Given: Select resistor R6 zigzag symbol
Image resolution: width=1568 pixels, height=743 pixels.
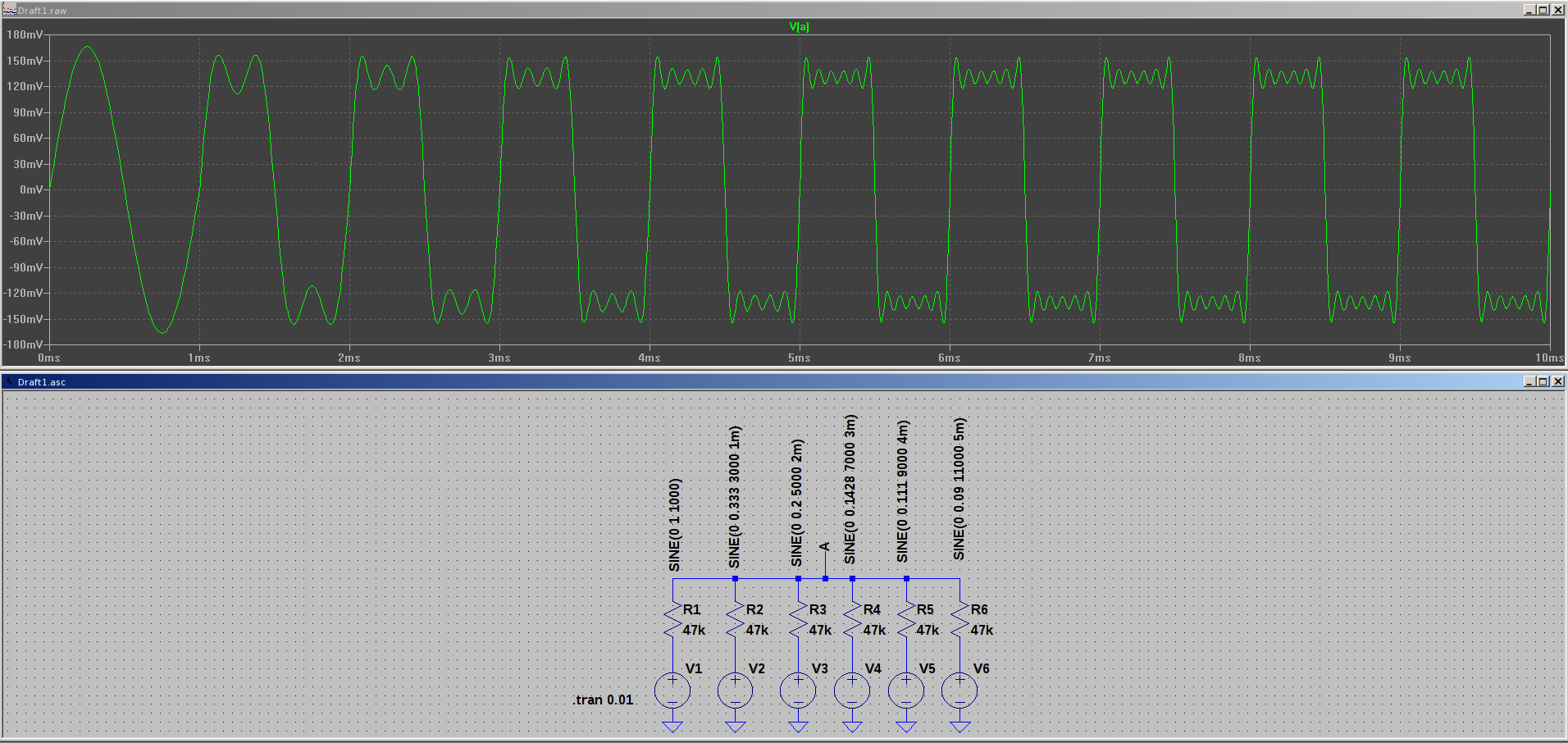Looking at the screenshot, I should (x=959, y=620).
